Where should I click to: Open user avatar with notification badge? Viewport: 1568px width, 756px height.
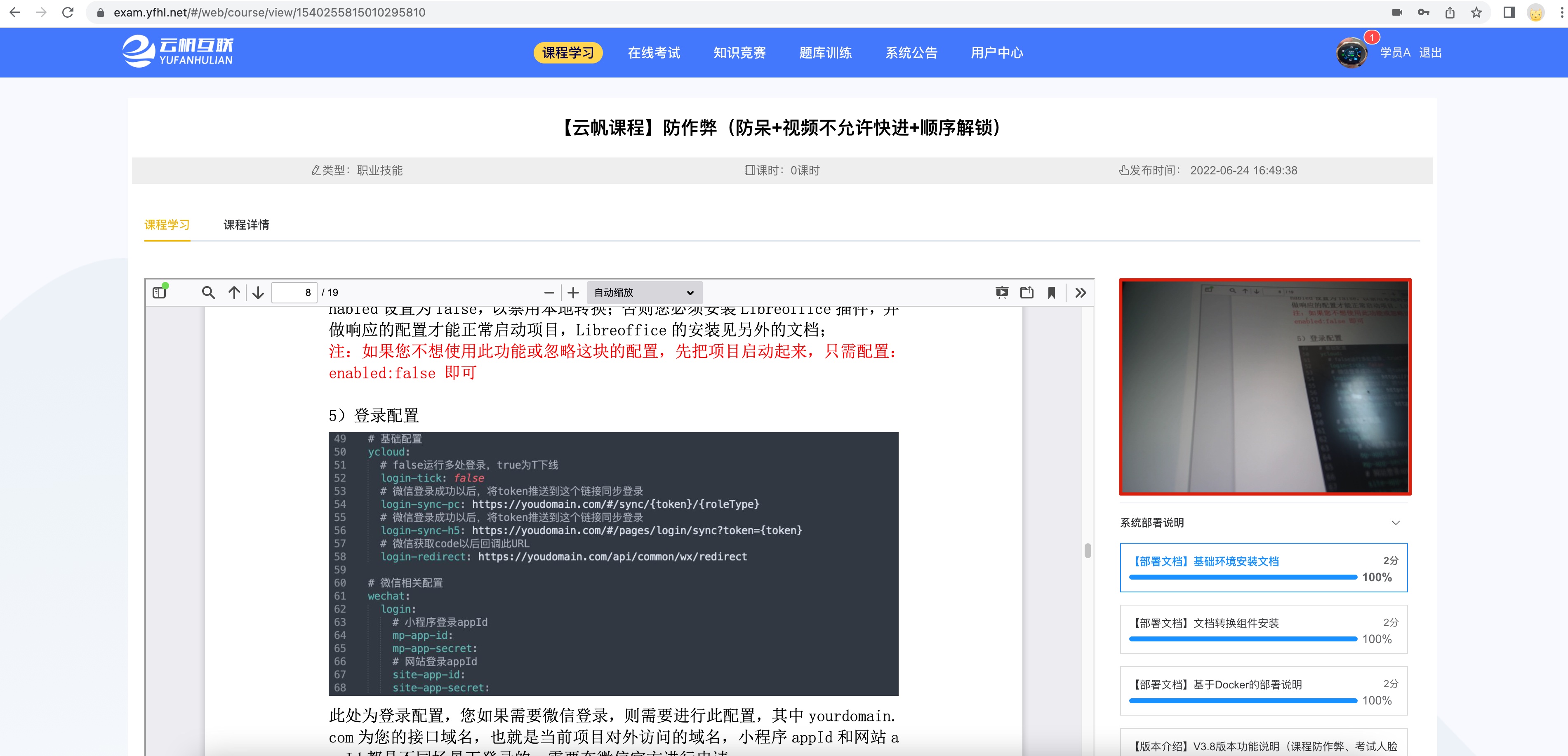1351,53
